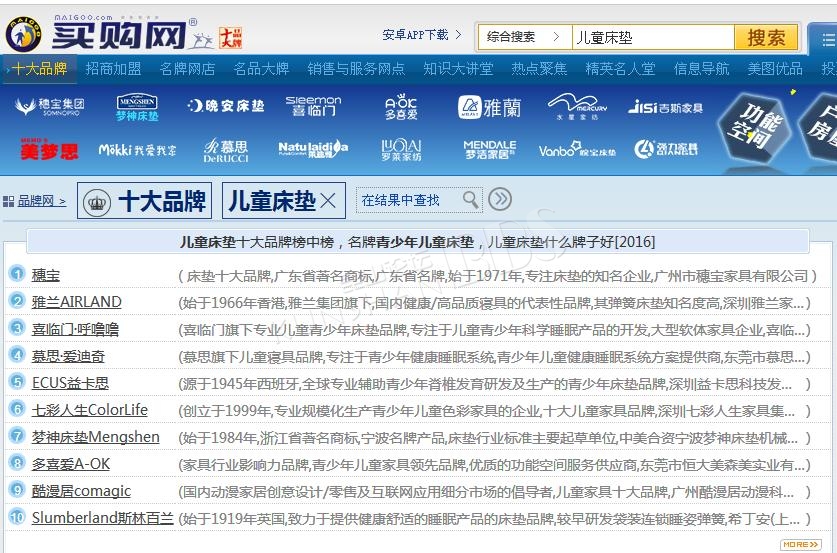Click description text starting 源于1945年西班牙

[x=494, y=384]
